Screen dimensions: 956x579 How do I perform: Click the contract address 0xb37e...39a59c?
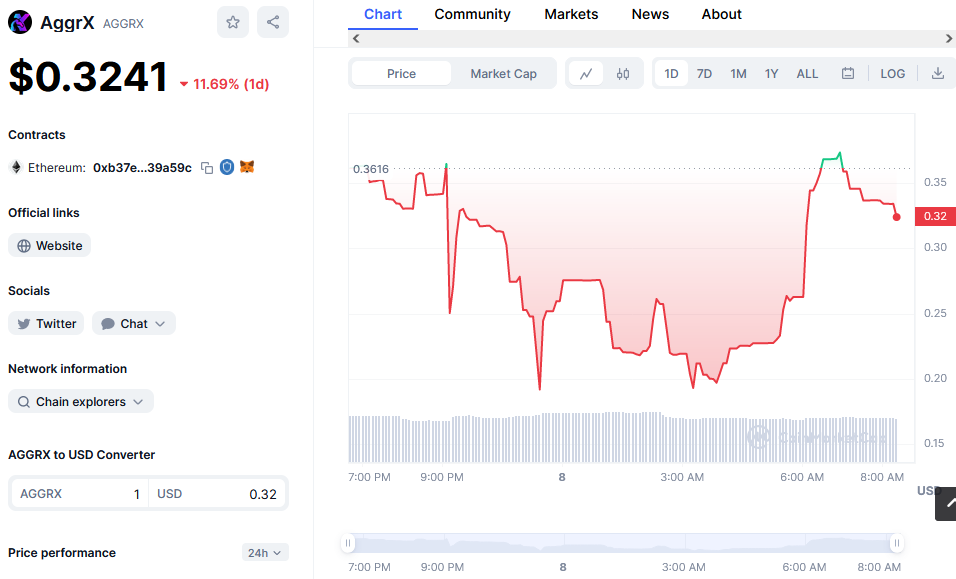(x=142, y=168)
